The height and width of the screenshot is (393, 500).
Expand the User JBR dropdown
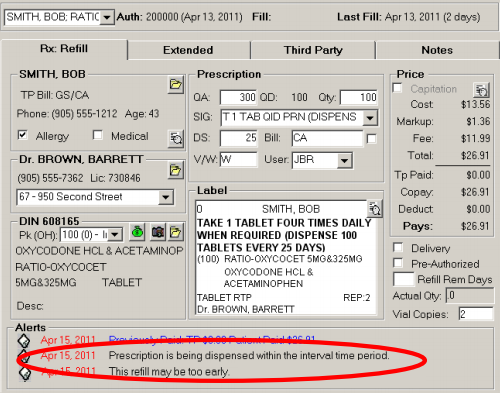coord(344,161)
